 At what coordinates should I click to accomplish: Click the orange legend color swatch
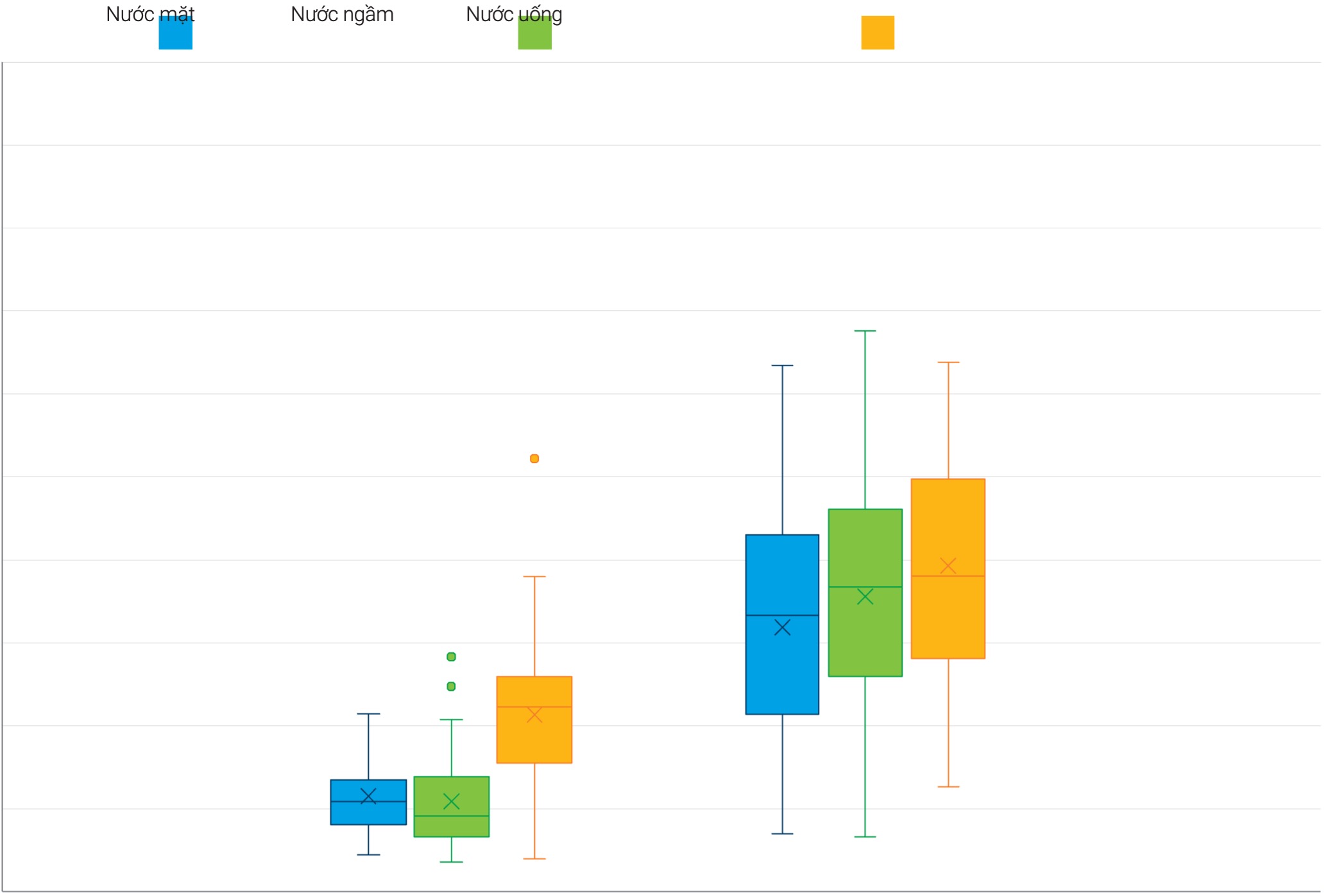877,33
